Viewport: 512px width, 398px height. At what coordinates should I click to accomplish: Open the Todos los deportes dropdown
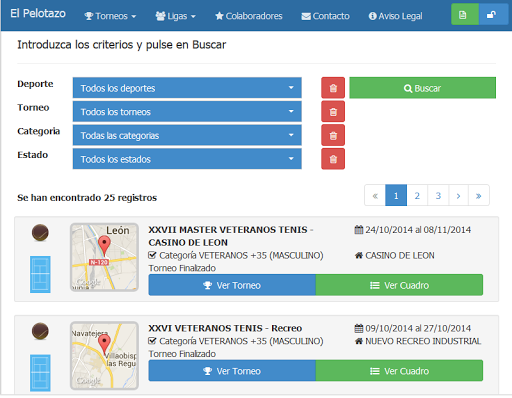pyautogui.click(x=187, y=88)
